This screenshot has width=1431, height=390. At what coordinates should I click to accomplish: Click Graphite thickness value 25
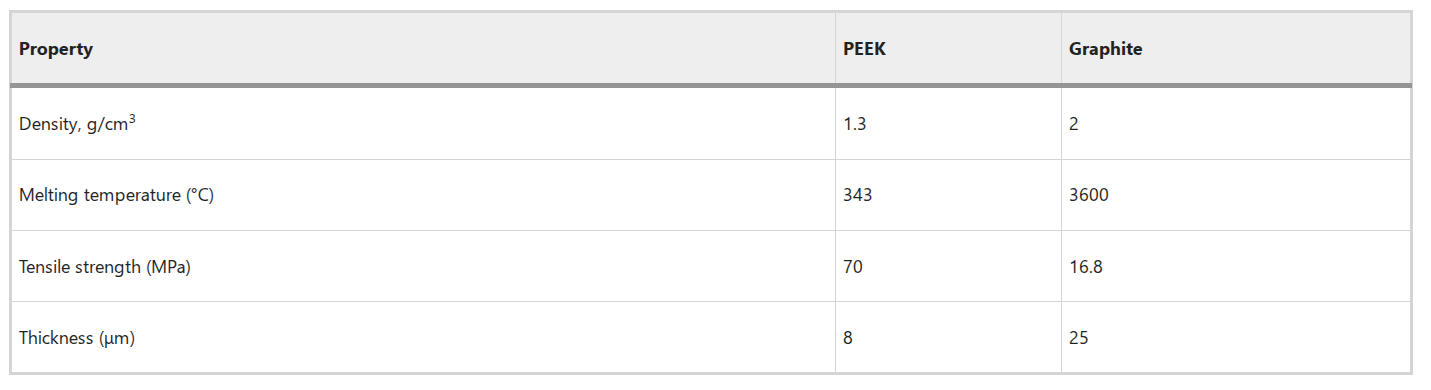pos(1079,338)
